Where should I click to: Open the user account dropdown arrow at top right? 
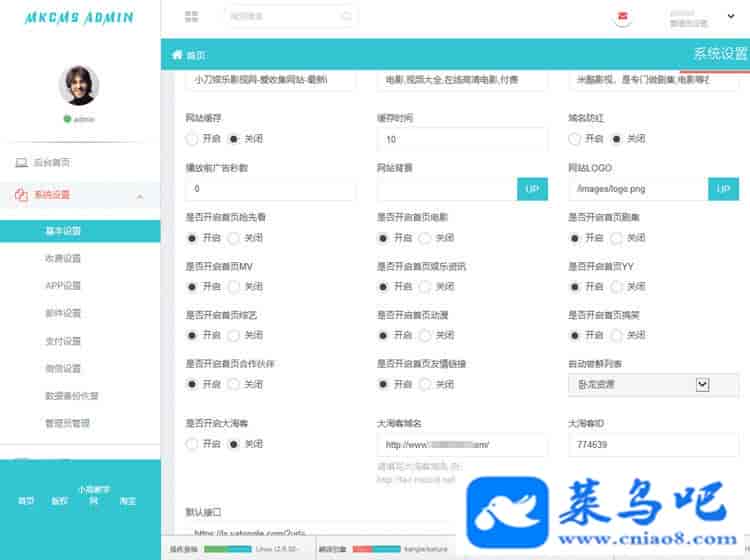pos(731,16)
